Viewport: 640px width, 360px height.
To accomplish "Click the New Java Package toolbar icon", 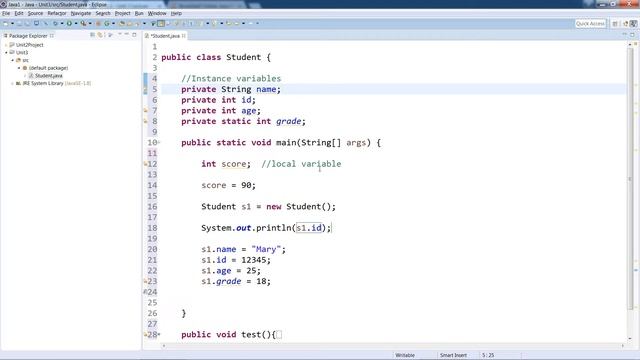I will tap(98, 24).
